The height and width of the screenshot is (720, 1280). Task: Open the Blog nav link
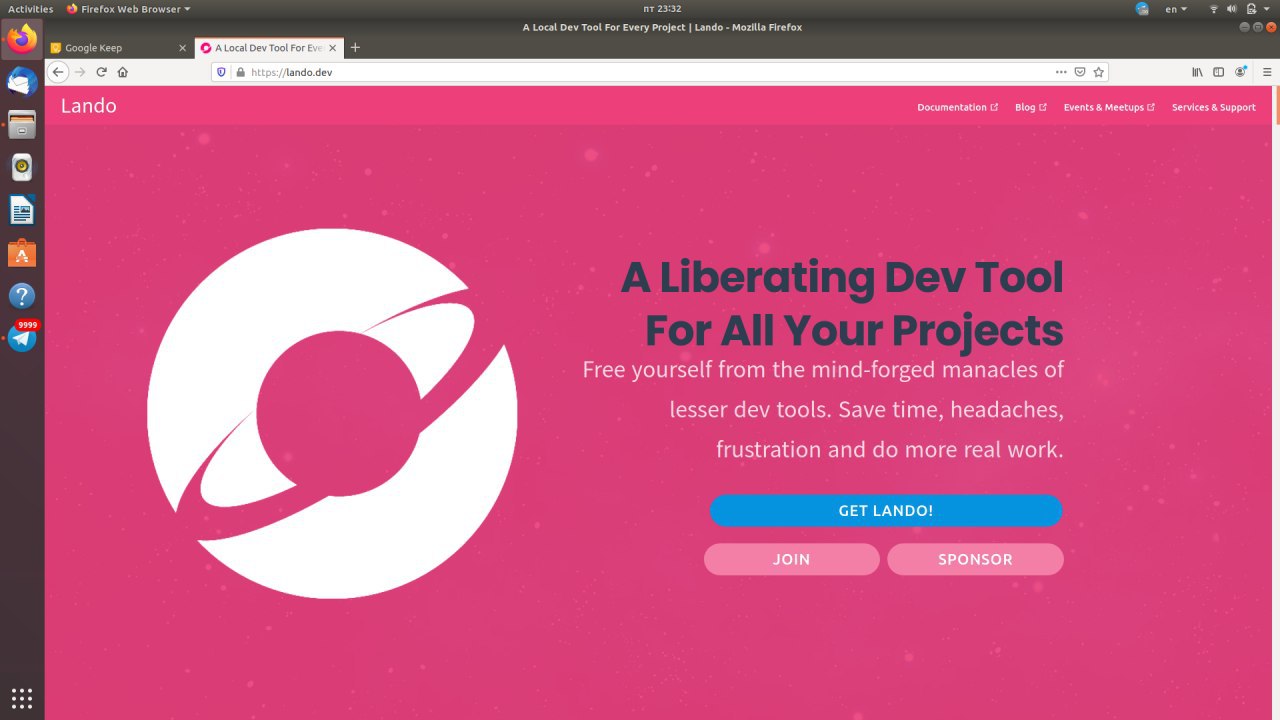(1030, 107)
